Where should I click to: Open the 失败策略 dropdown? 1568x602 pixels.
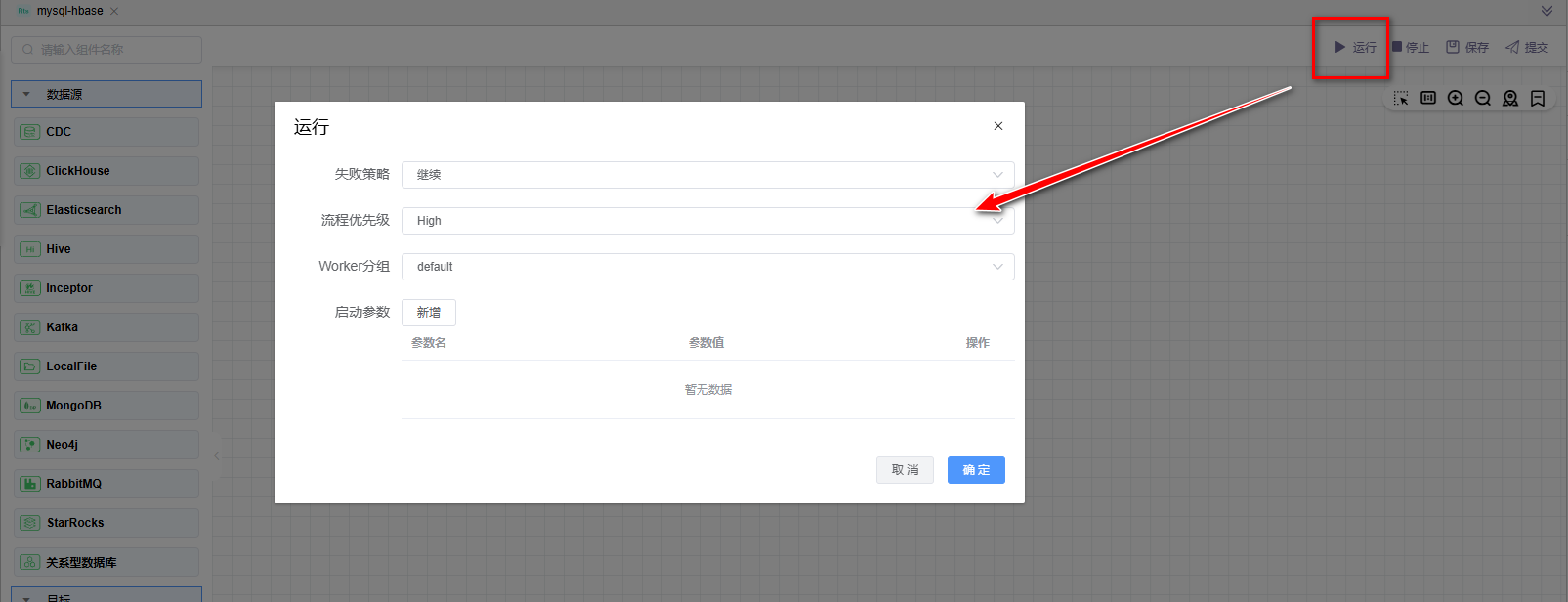tap(707, 175)
